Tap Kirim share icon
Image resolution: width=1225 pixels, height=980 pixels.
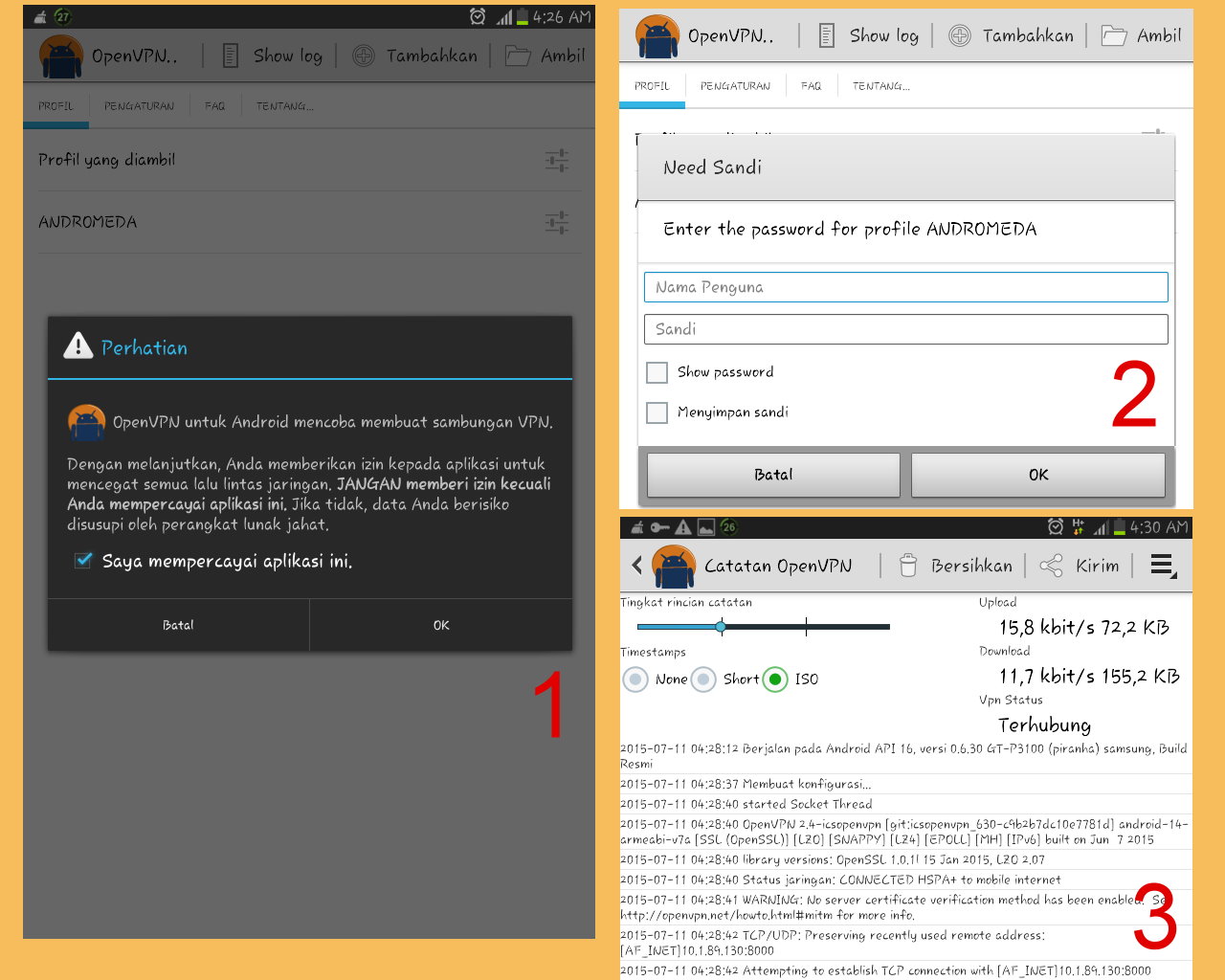[1051, 566]
